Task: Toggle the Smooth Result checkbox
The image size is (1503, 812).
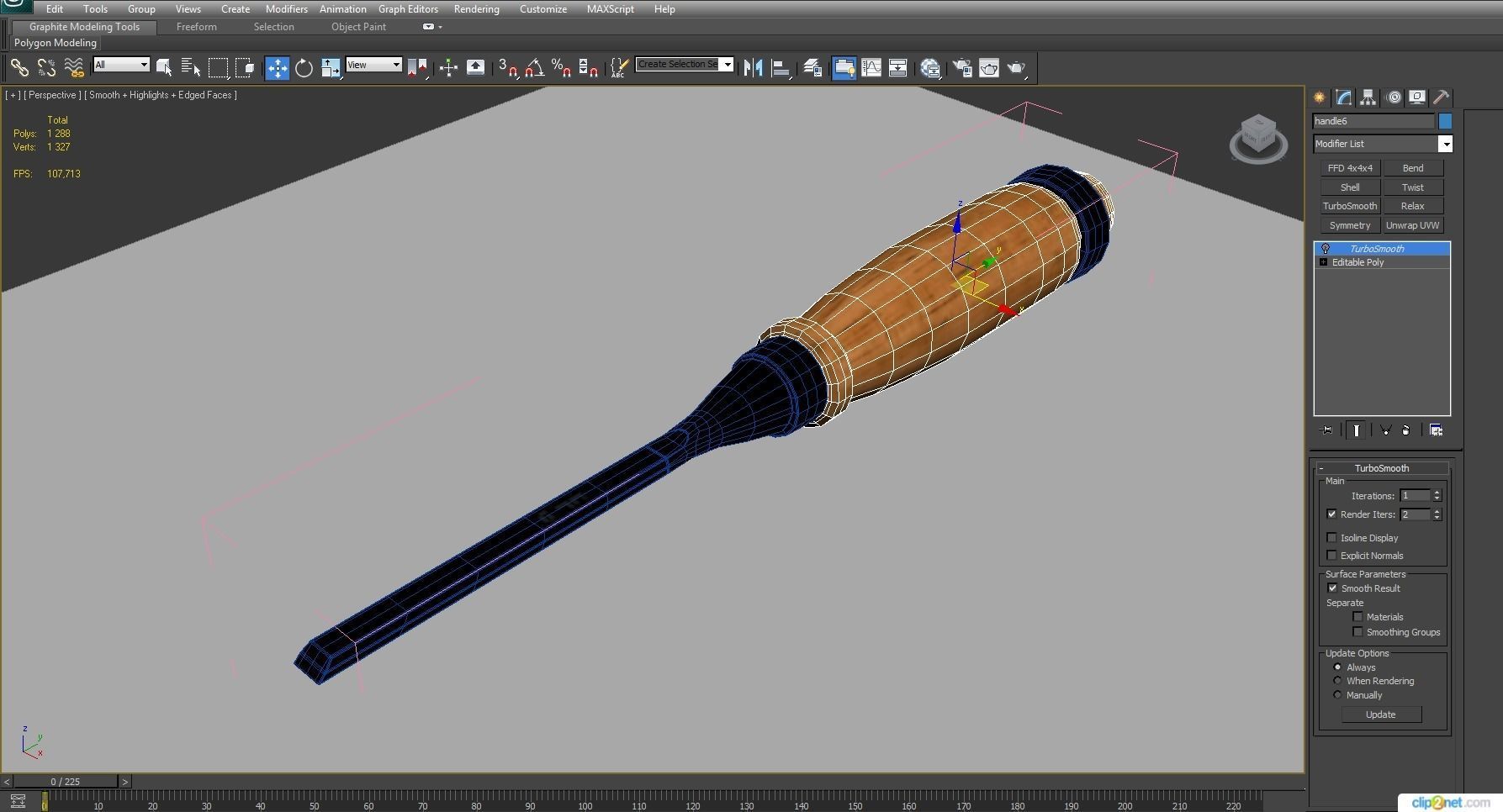Action: pyautogui.click(x=1332, y=588)
